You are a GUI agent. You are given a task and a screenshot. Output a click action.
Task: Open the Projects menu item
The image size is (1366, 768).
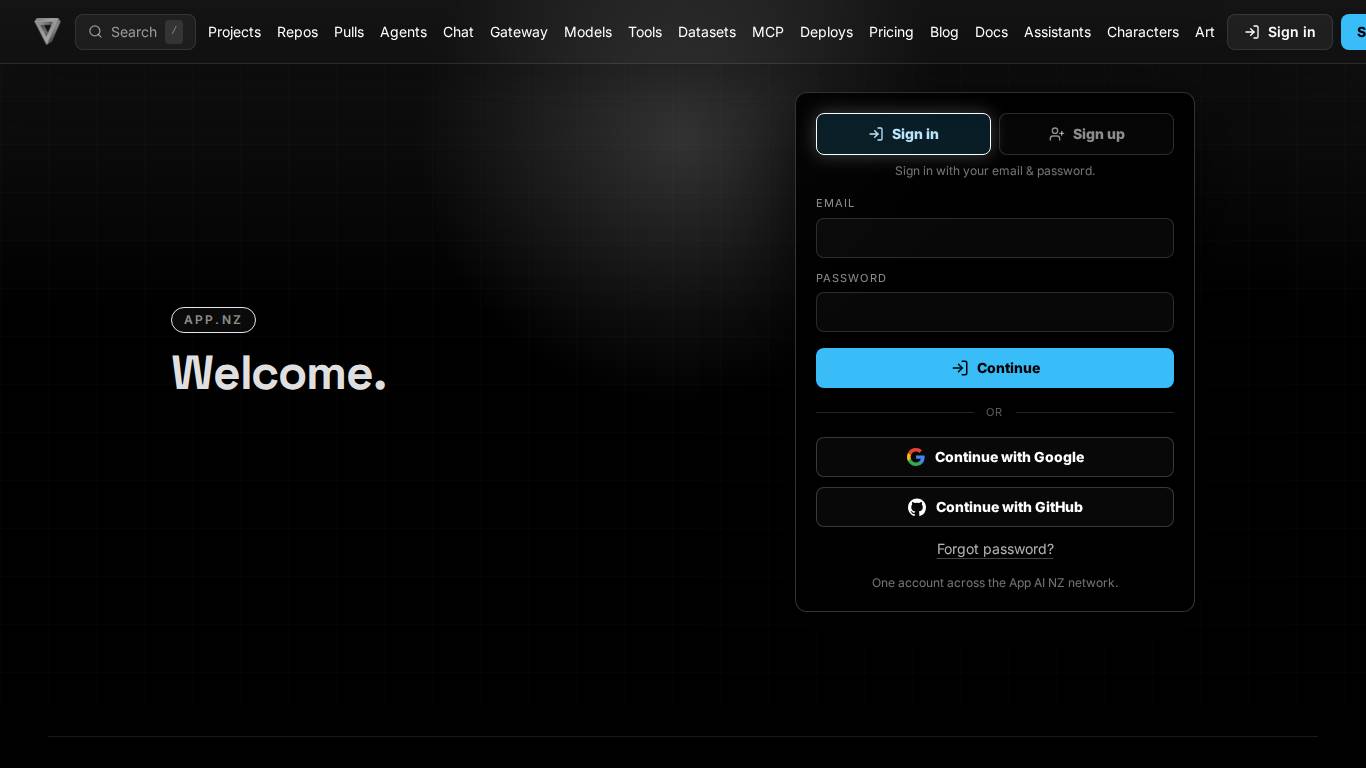point(234,32)
